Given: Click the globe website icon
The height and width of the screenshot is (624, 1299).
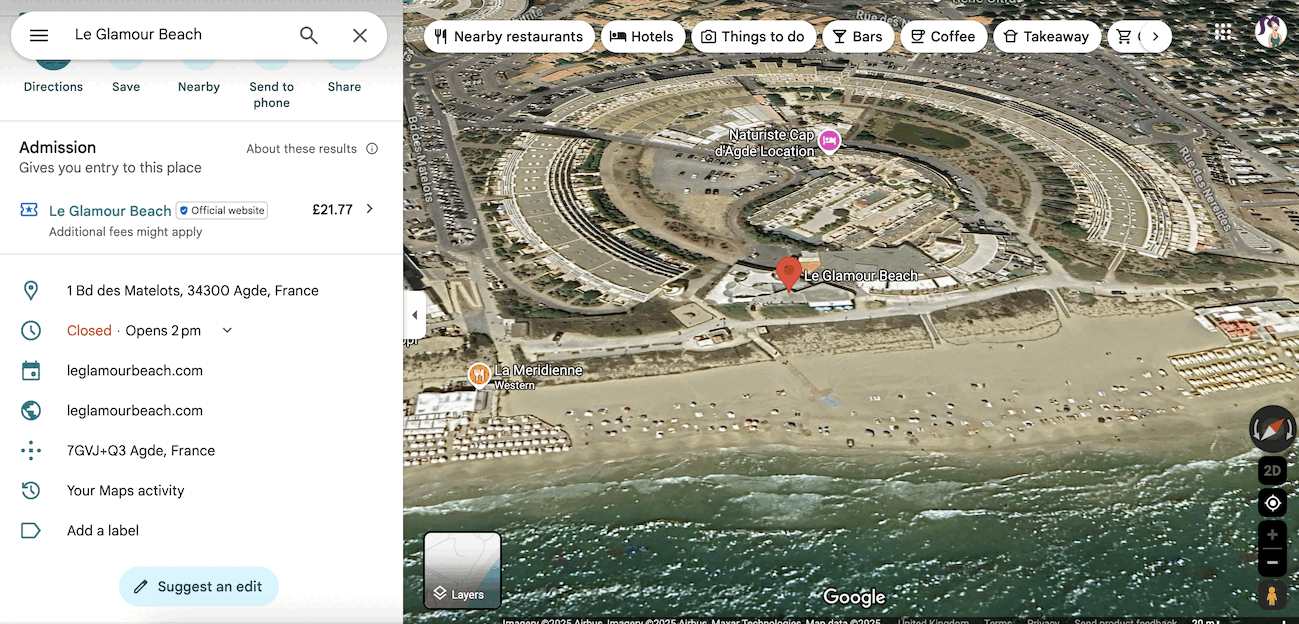Looking at the screenshot, I should coord(31,411).
